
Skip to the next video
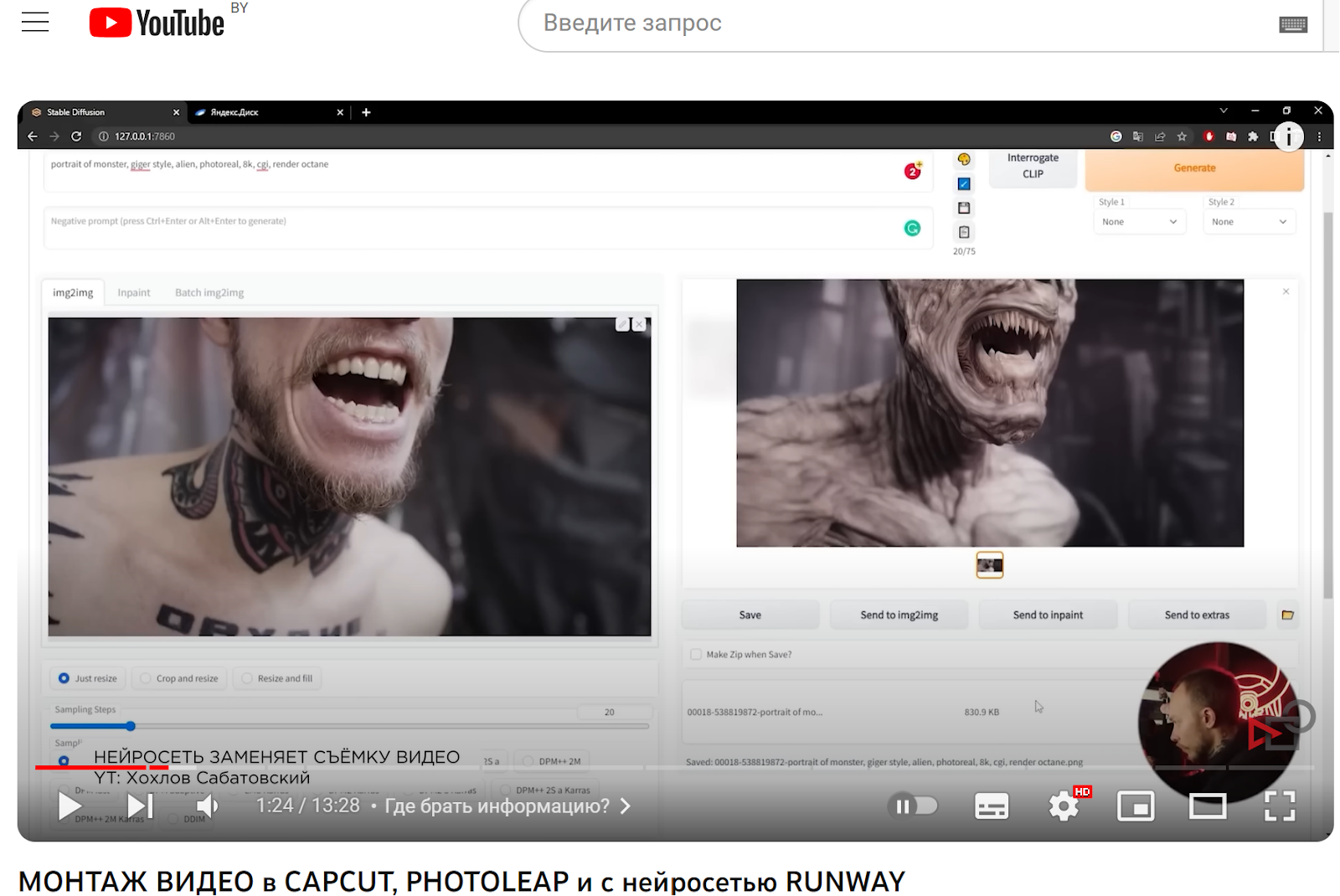(140, 806)
